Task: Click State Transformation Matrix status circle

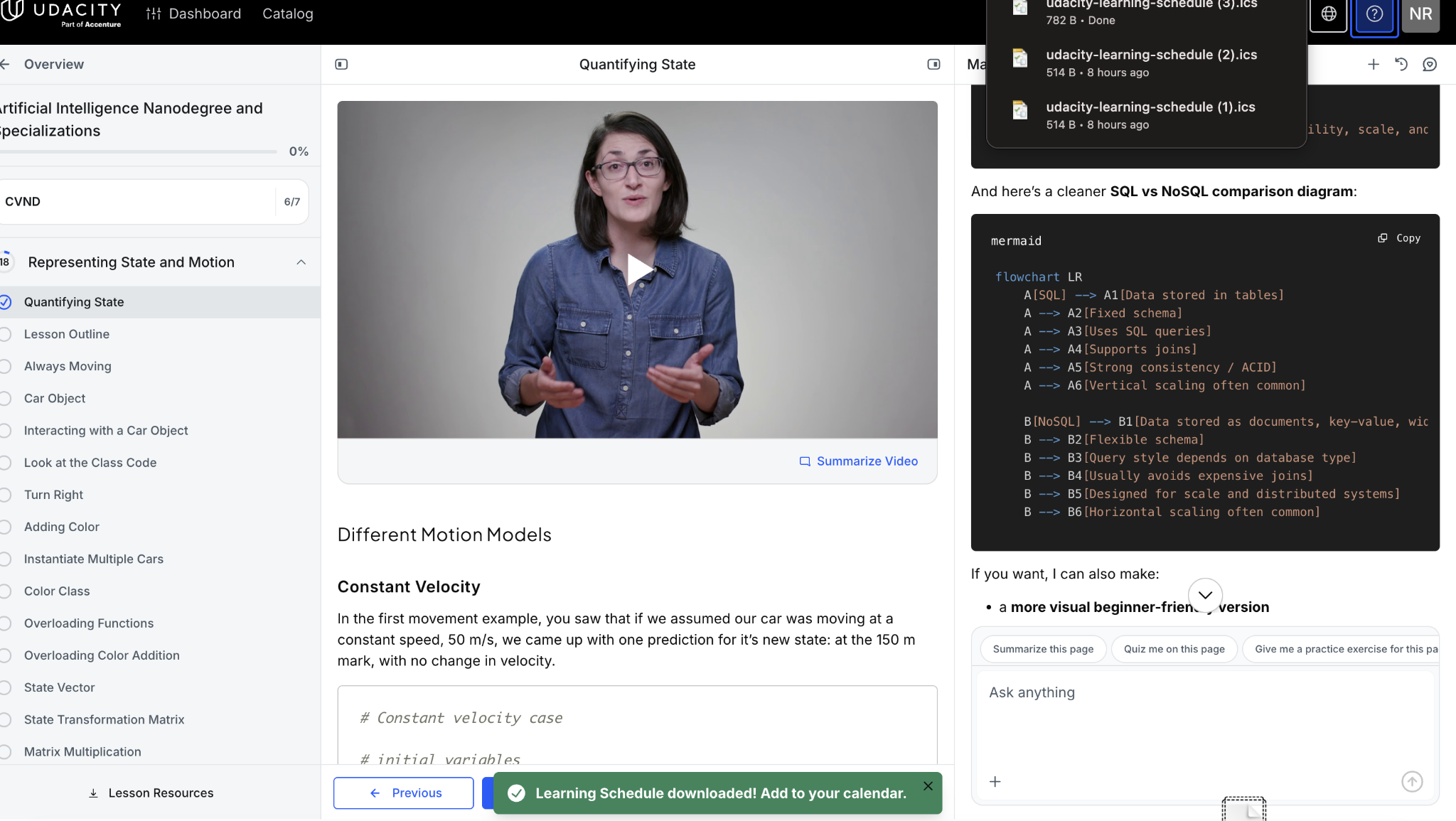Action: [x=5, y=719]
